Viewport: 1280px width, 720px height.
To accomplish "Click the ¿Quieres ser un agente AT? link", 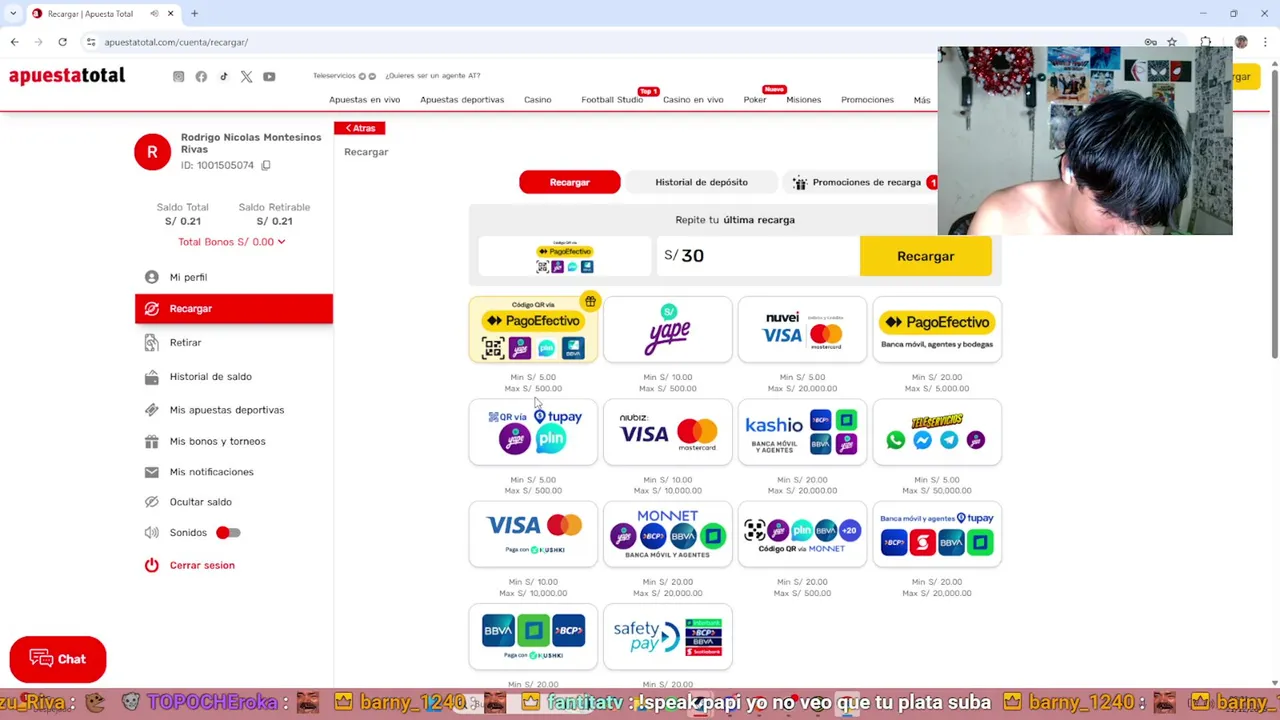I will pos(433,76).
